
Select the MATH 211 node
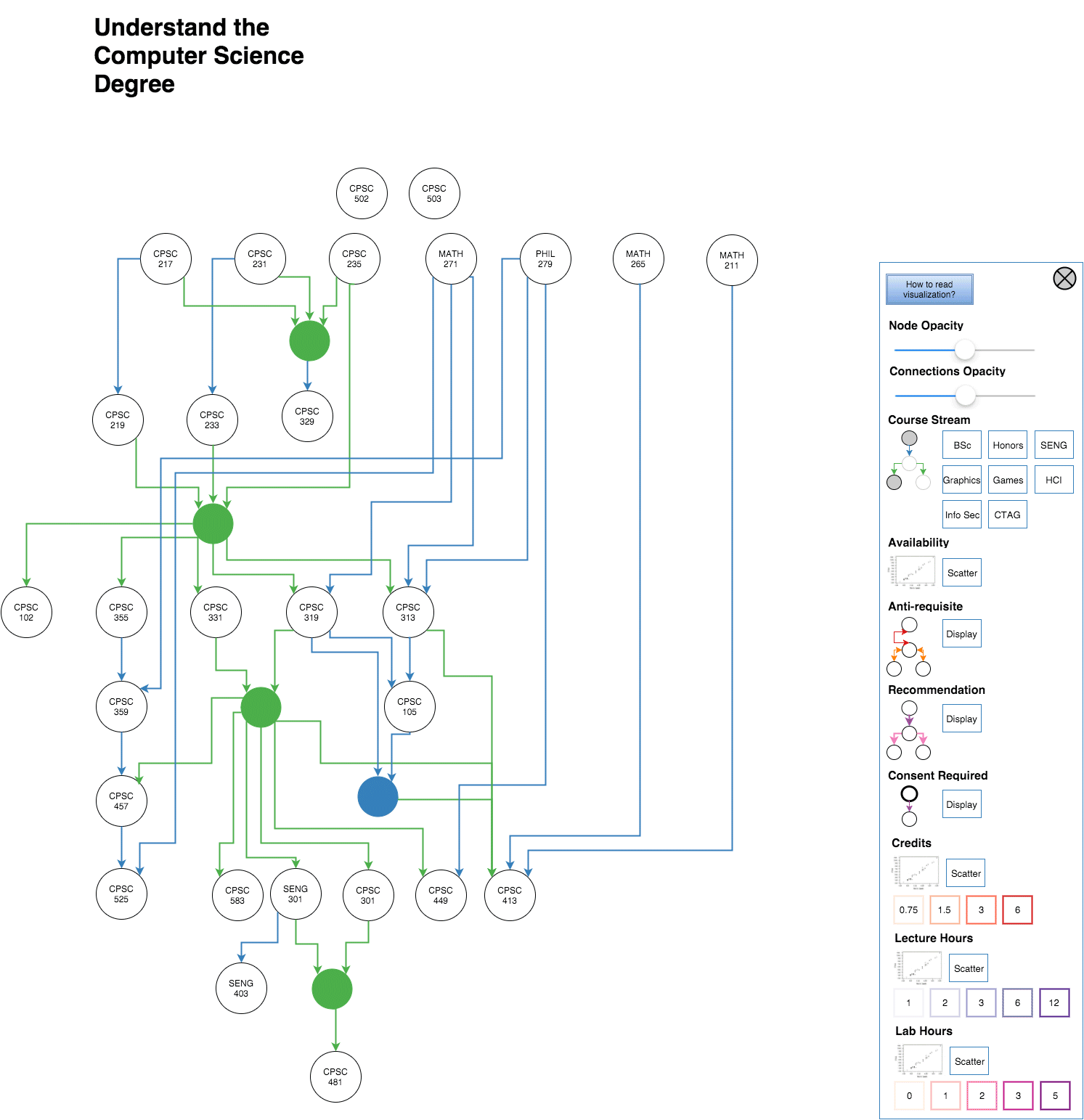coord(732,261)
